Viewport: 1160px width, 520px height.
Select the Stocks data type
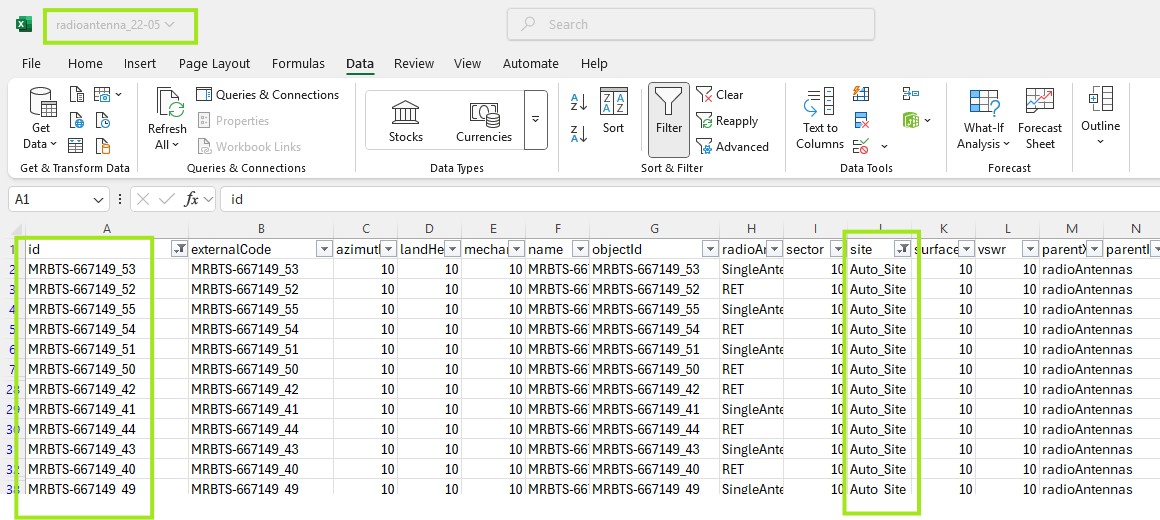(406, 122)
